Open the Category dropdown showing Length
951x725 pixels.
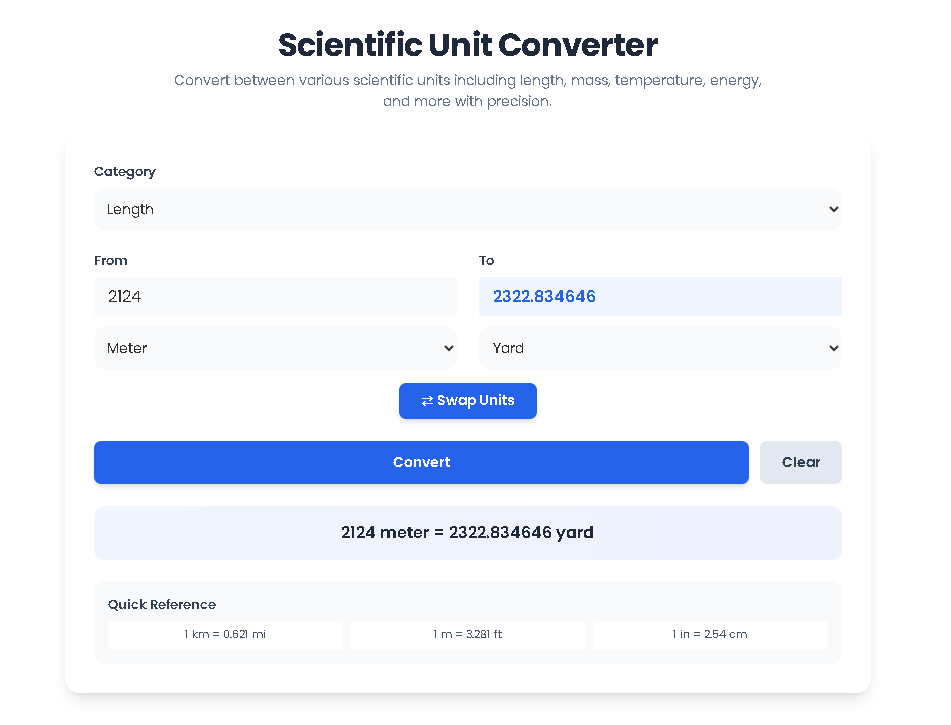pos(467,209)
